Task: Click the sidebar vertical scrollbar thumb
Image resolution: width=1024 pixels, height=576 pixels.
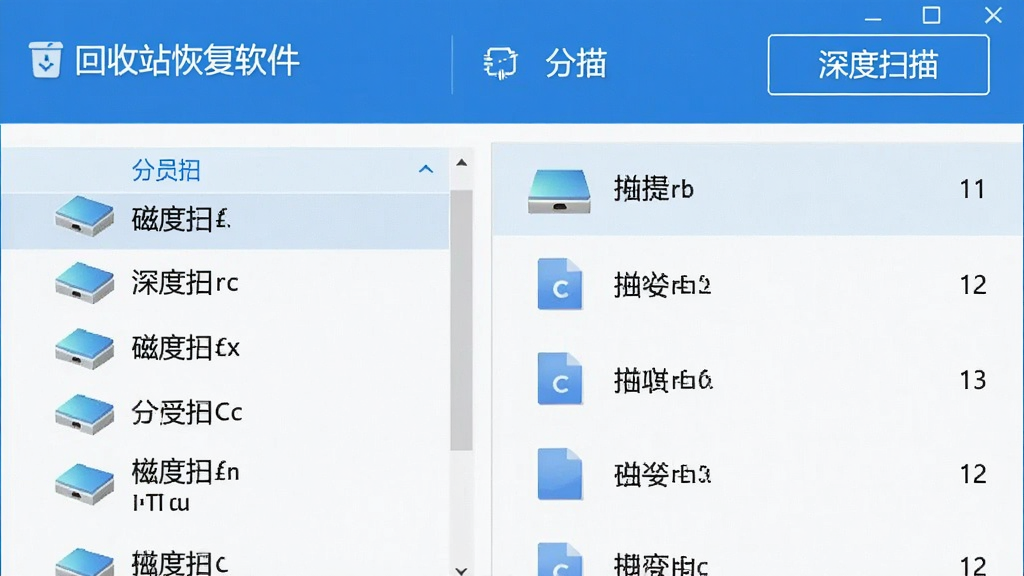Action: pos(462,320)
